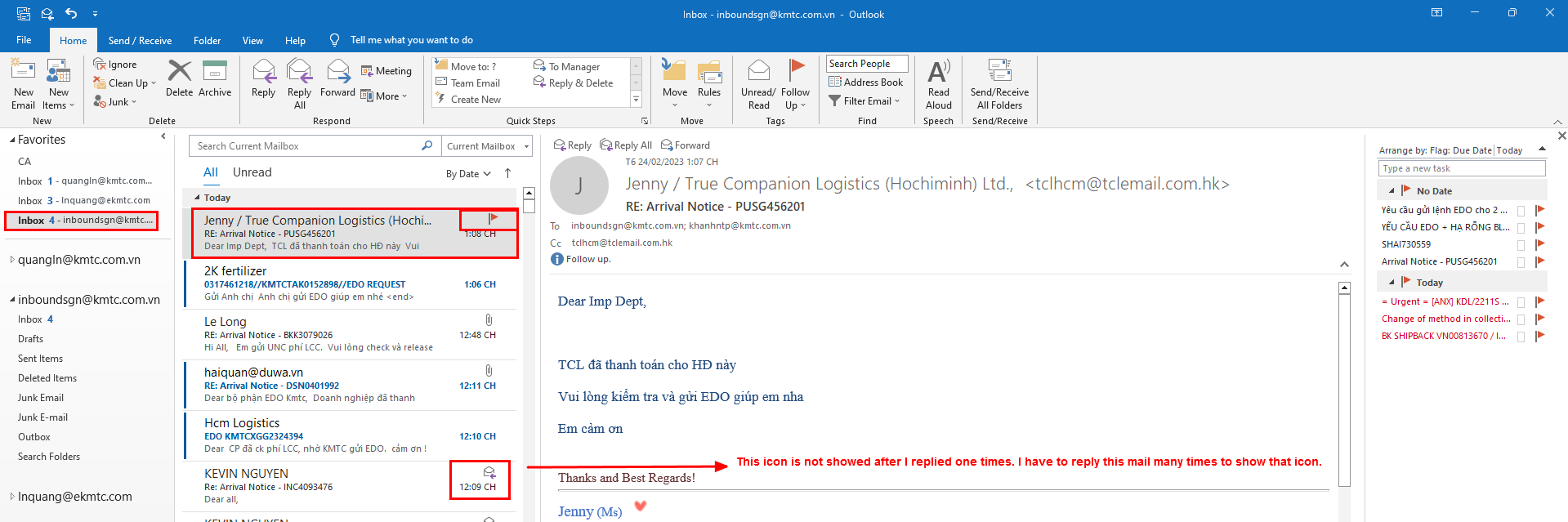
Task: Collapse the No Date task group
Action: pos(1392,191)
